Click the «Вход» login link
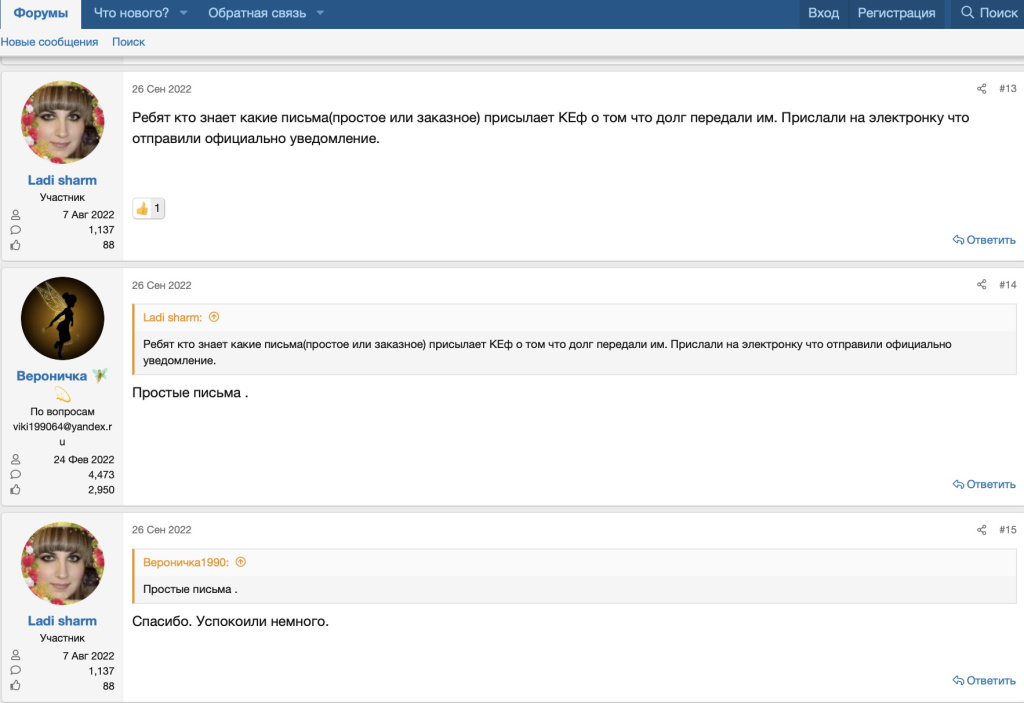The width and height of the screenshot is (1024, 703). pos(823,13)
